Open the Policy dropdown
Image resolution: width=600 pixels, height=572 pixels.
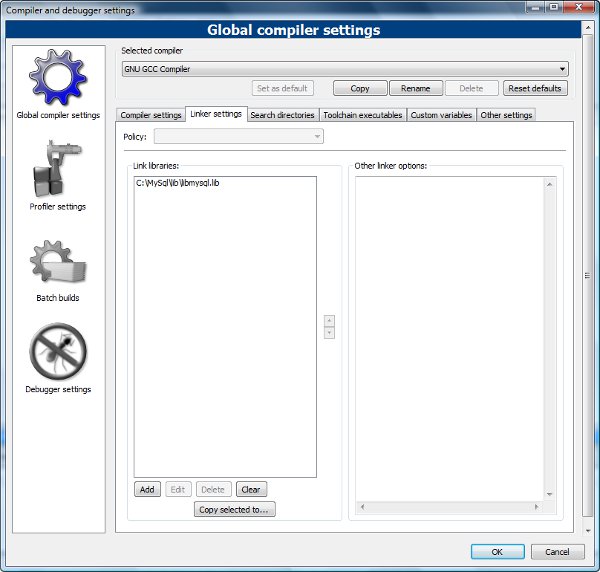238,136
